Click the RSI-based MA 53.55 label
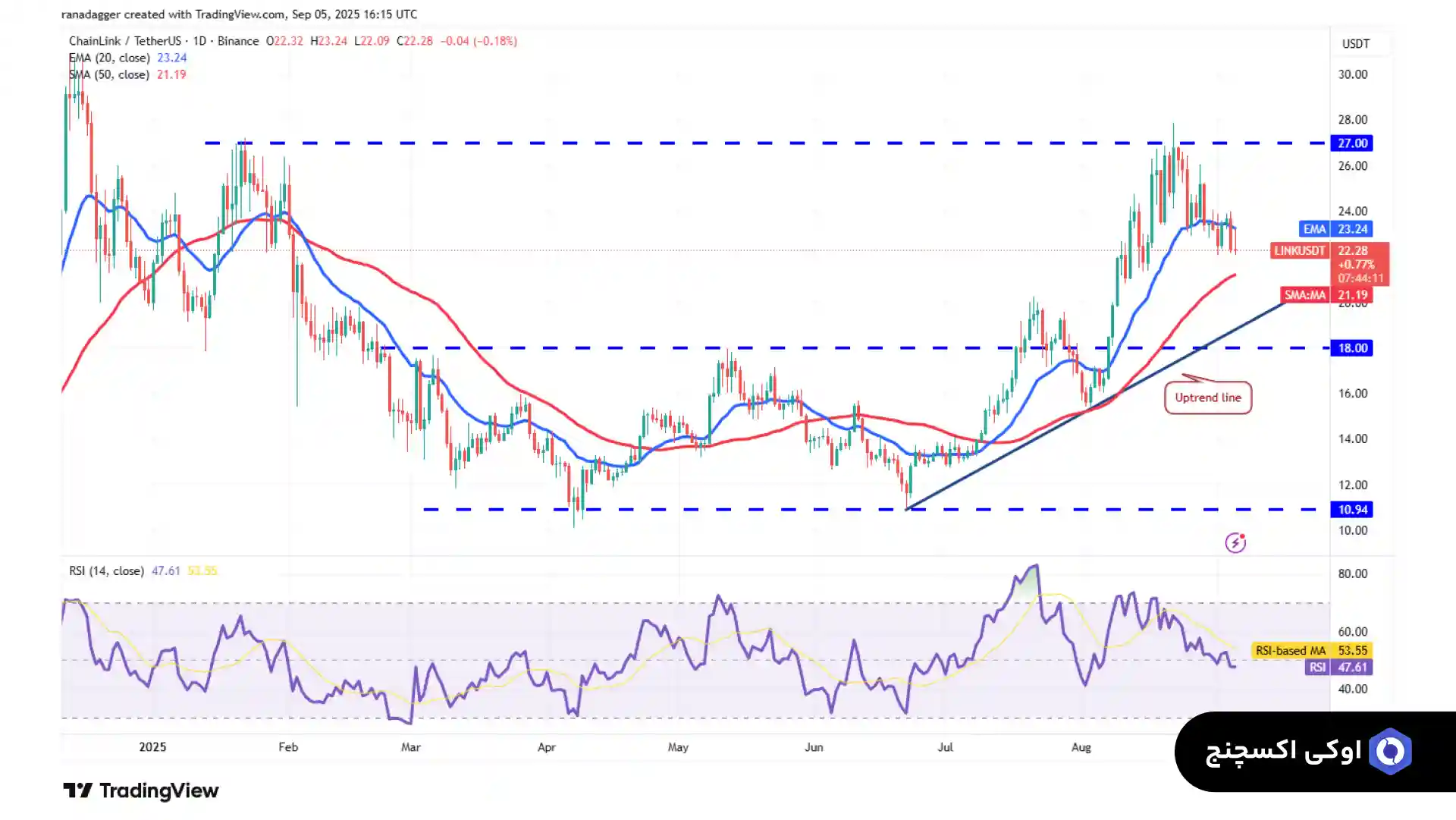Viewport: 1456px width, 820px height. [1311, 651]
